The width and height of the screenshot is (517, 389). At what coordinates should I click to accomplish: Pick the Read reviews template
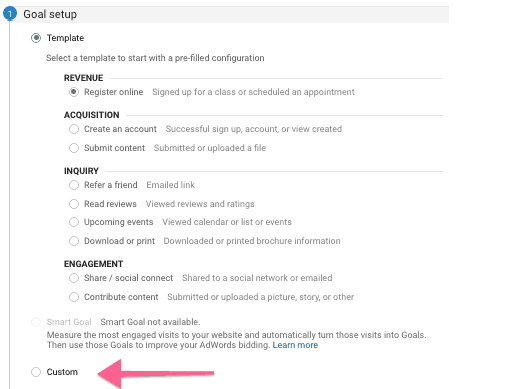point(74,204)
